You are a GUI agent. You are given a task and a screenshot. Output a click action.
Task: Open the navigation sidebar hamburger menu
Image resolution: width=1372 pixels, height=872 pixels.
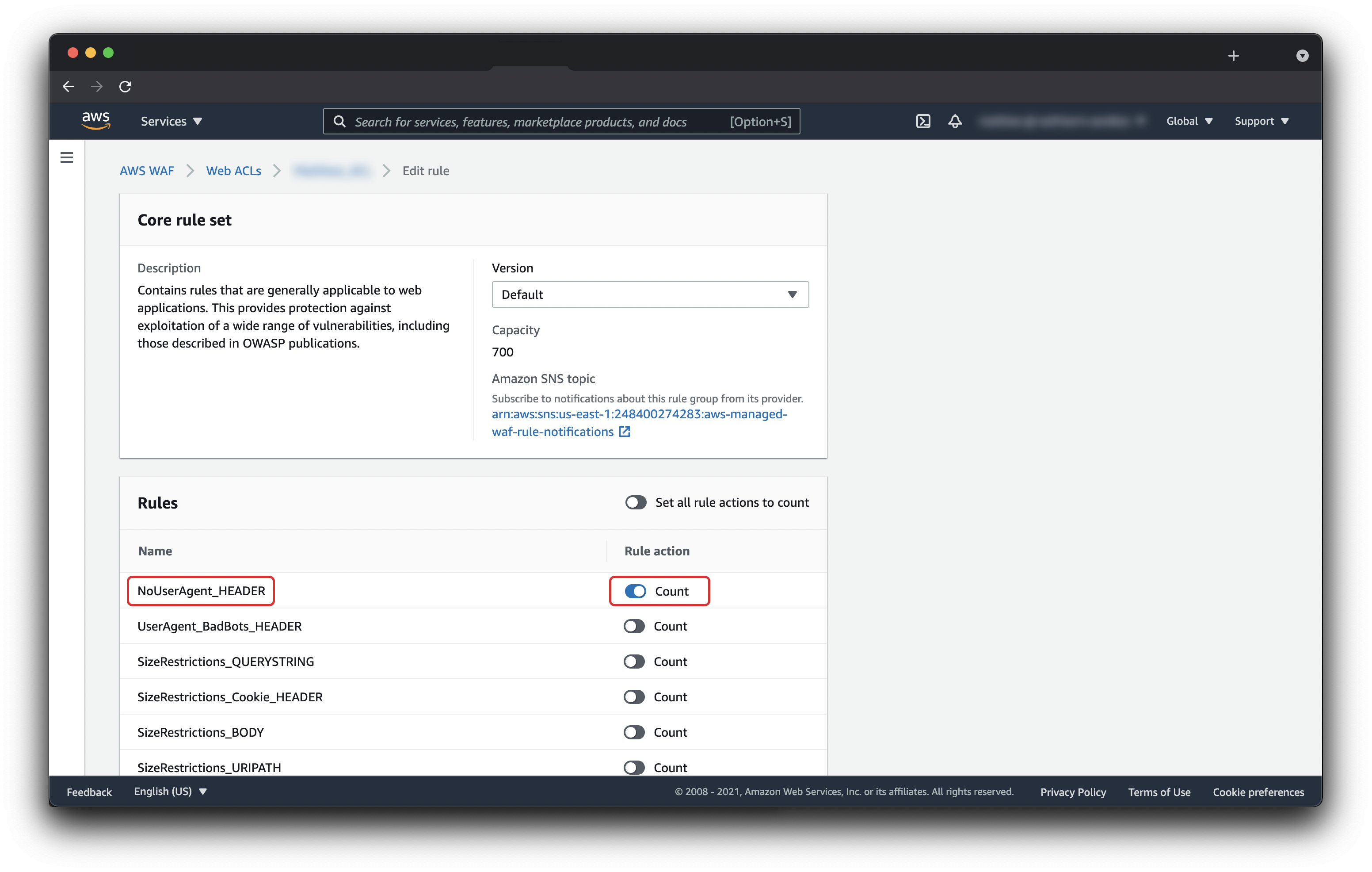pyautogui.click(x=67, y=157)
